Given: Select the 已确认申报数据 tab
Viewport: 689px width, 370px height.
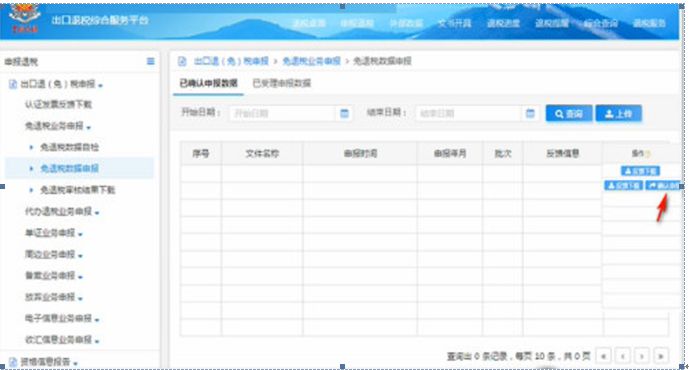Looking at the screenshot, I should 208,83.
